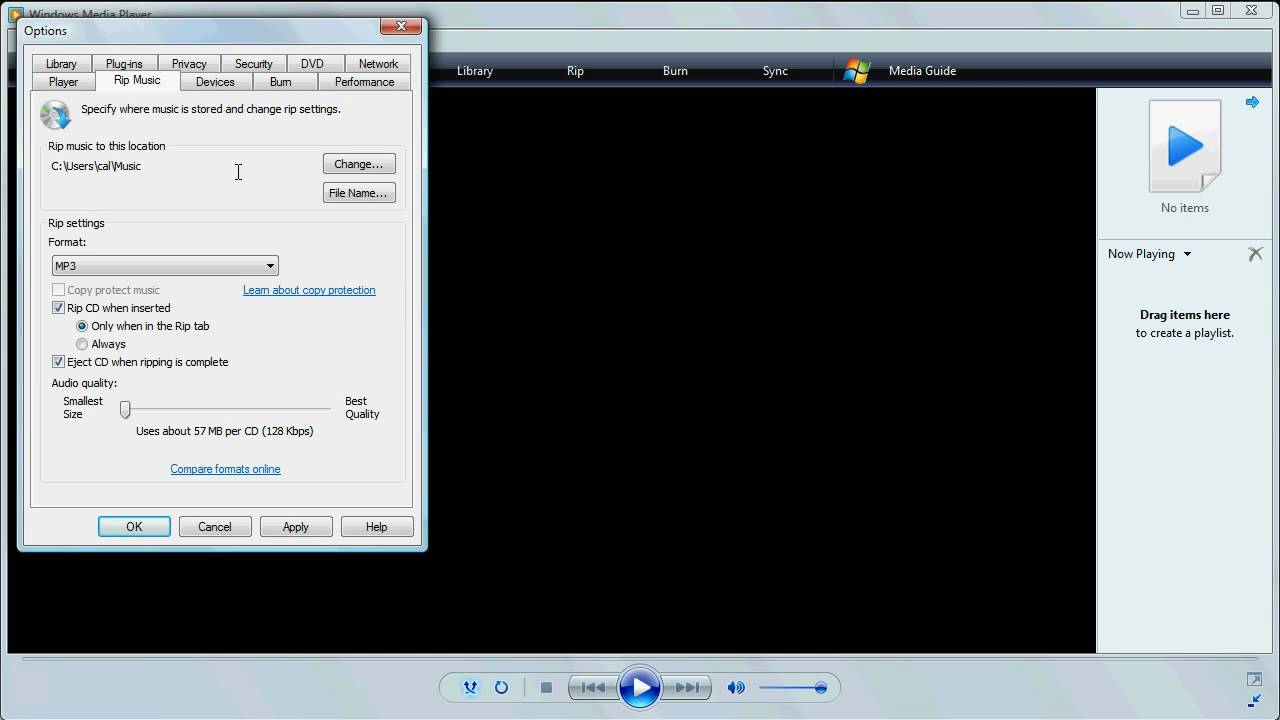Switch to compact mode icon

(1255, 700)
